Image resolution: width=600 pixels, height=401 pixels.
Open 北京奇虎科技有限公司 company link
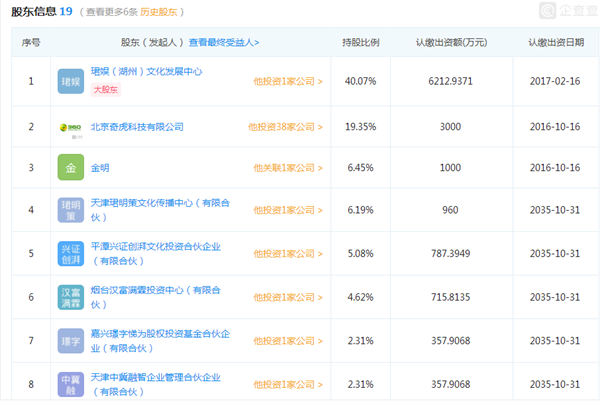[x=137, y=127]
